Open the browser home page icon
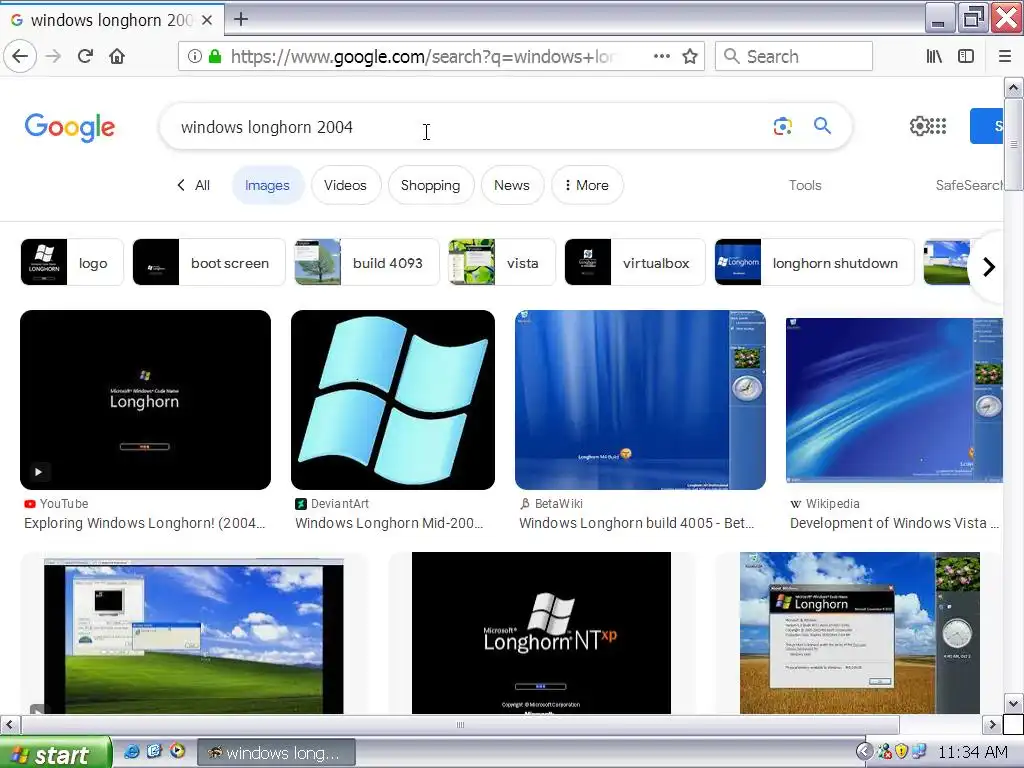Viewport: 1024px width, 768px height. 117,56
